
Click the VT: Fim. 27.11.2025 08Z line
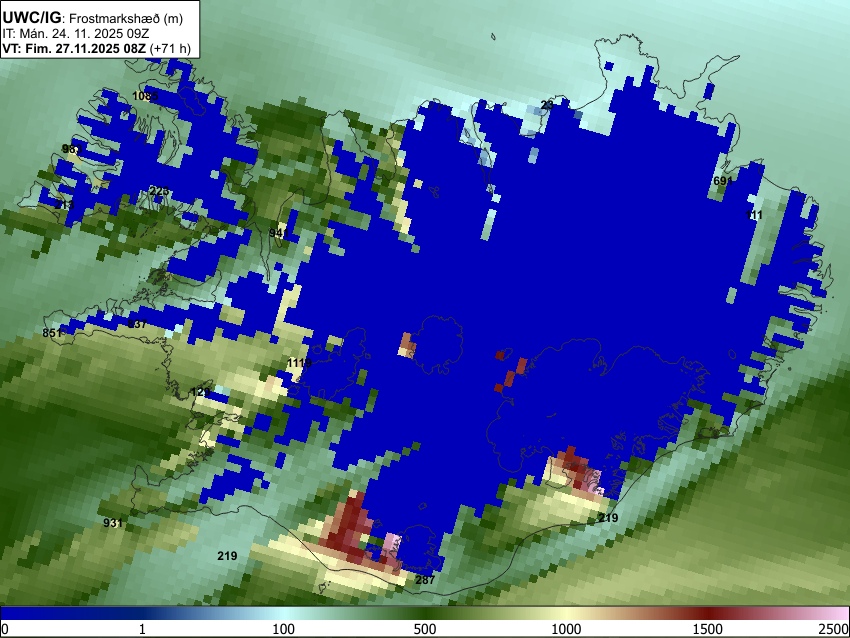[x=96, y=48]
